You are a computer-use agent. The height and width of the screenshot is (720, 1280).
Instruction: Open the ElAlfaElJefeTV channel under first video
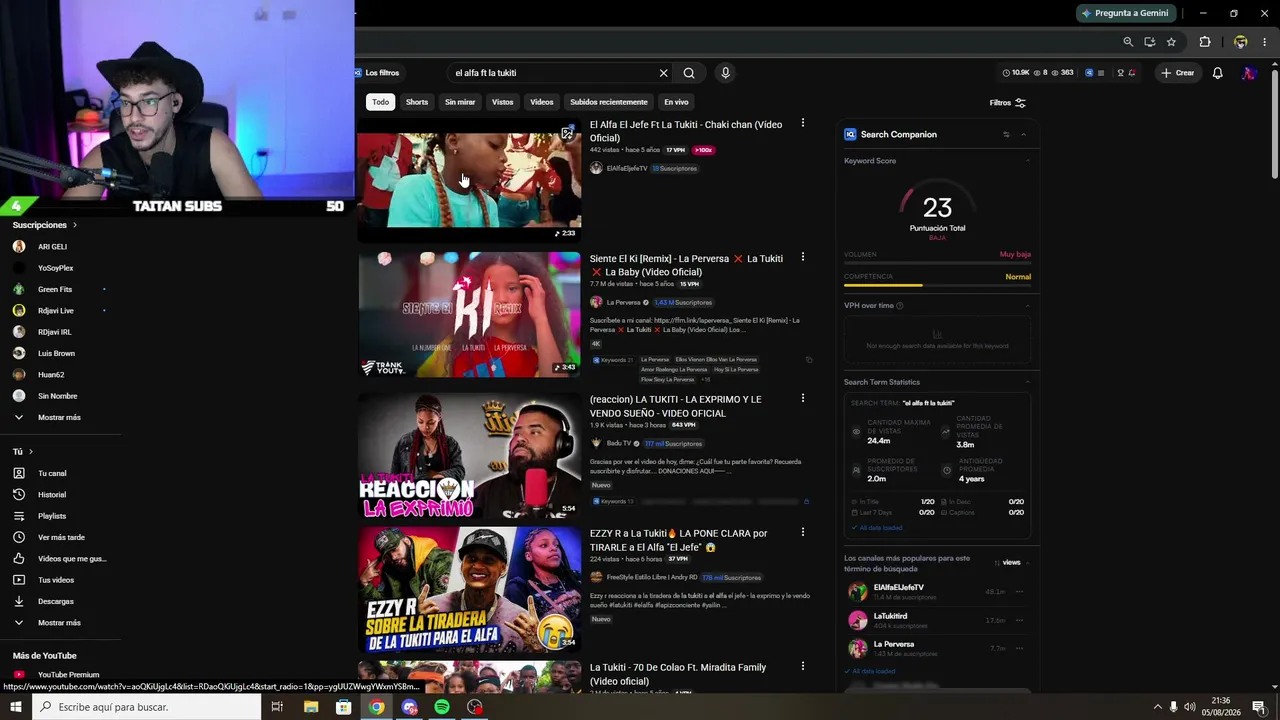(x=627, y=168)
